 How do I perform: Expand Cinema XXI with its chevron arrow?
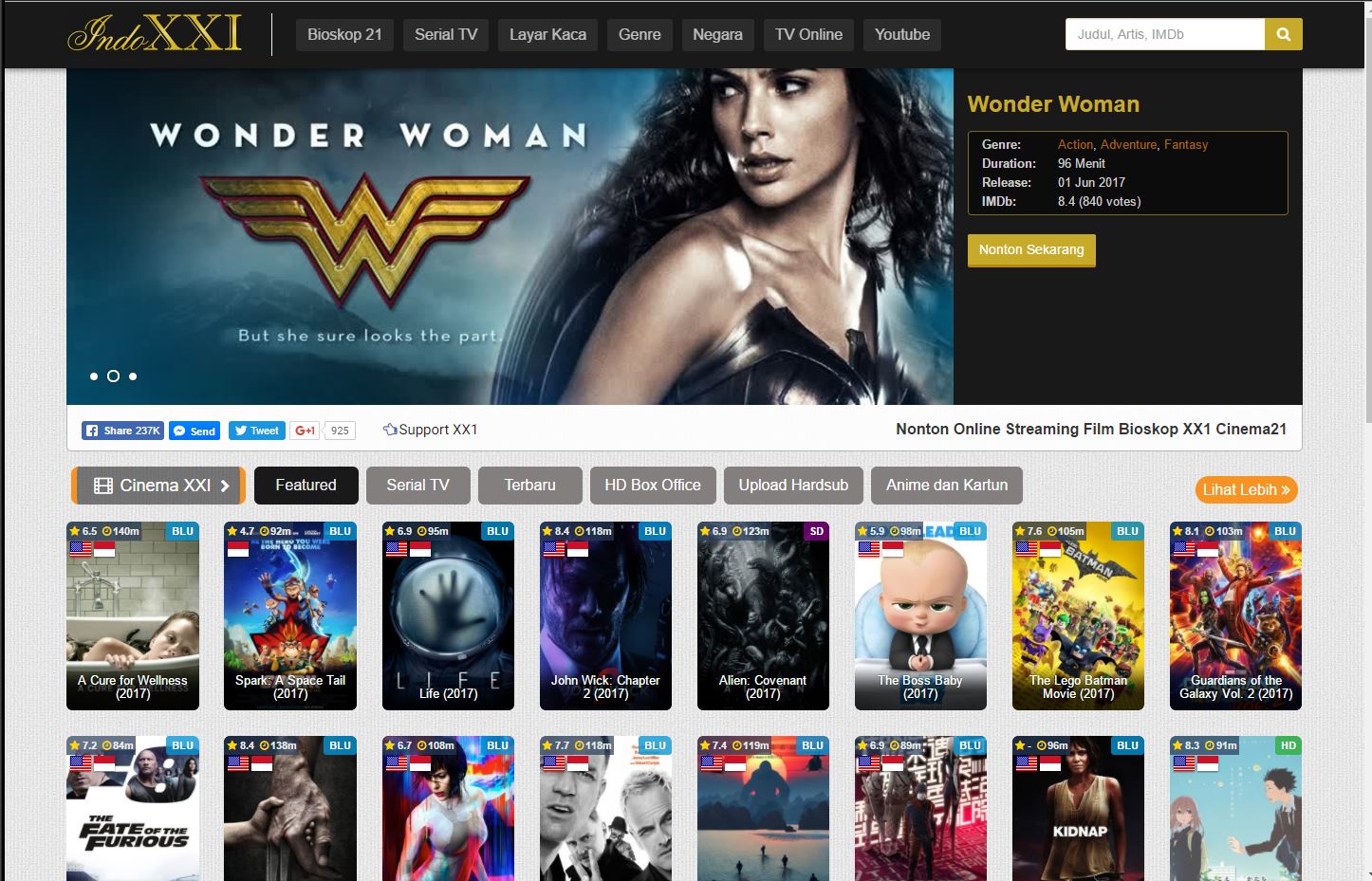click(226, 485)
